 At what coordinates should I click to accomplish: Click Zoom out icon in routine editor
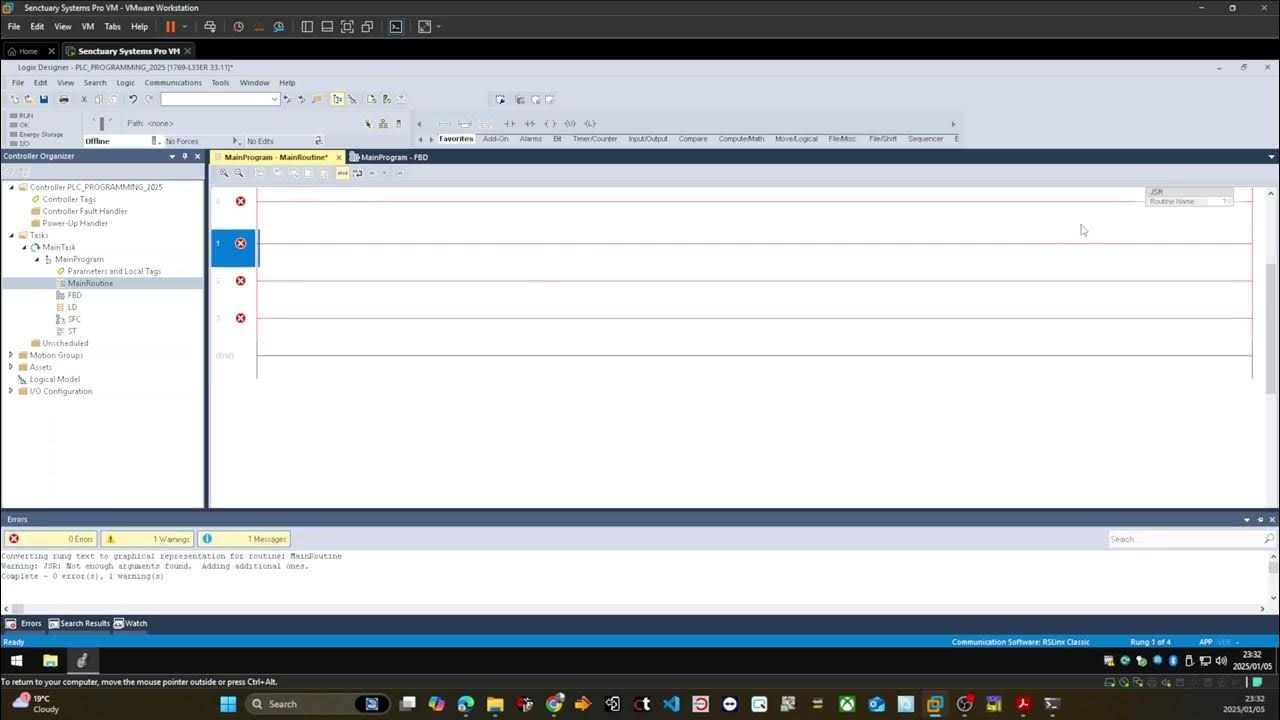239,173
